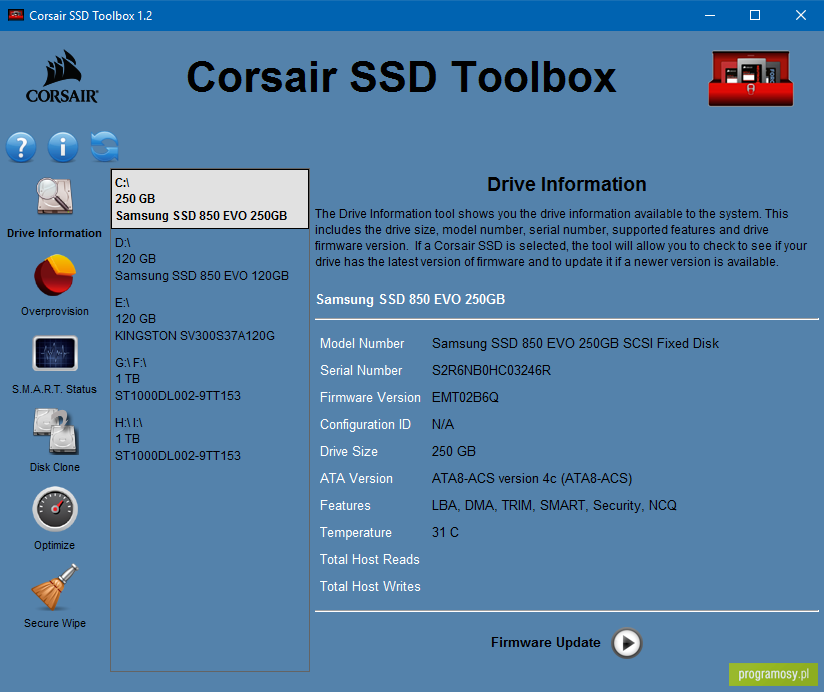Viewport: 824px width, 692px height.
Task: Click the Drive Information panel heading
Action: pos(566,184)
